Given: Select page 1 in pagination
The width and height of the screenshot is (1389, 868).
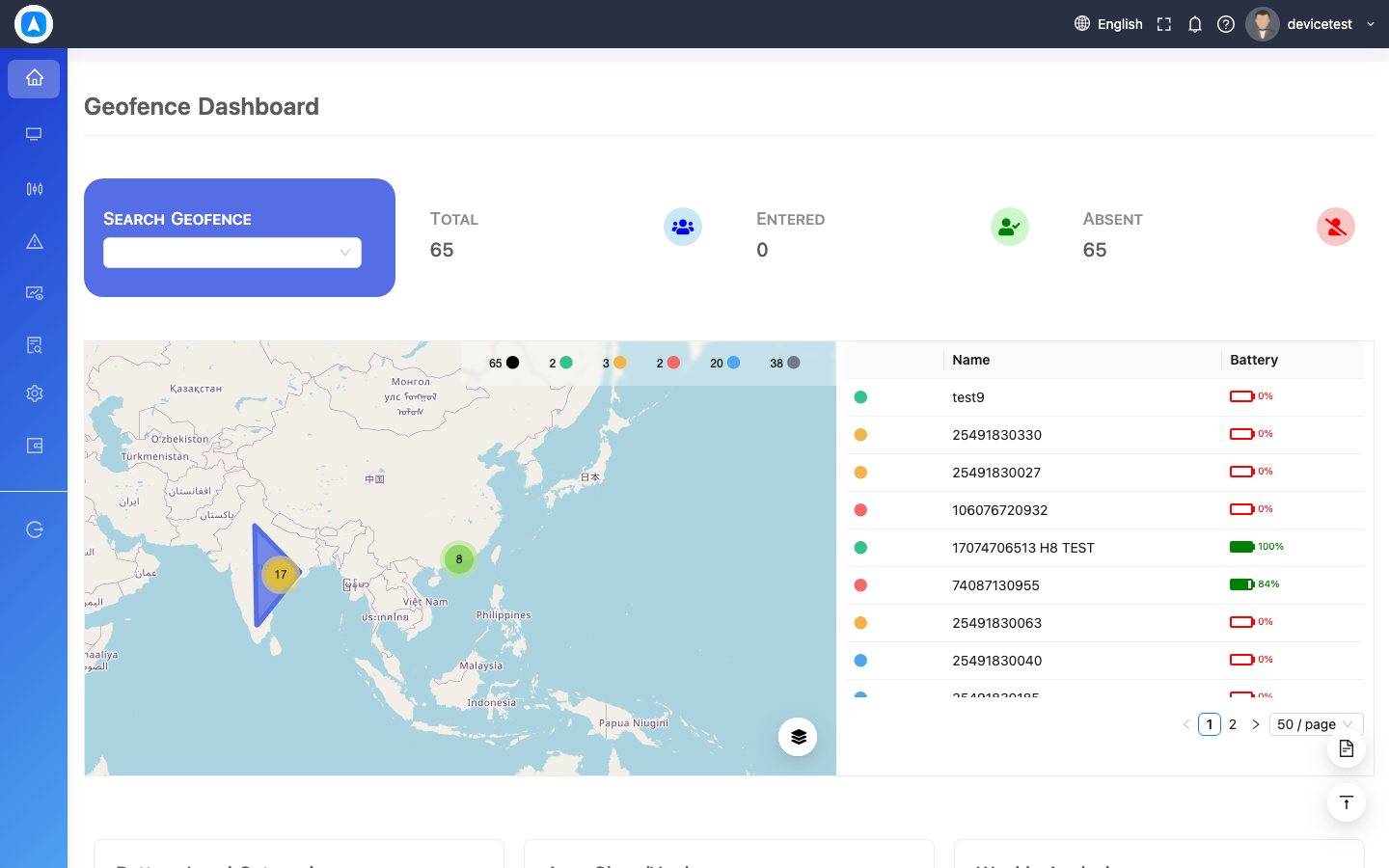Looking at the screenshot, I should 1210,724.
